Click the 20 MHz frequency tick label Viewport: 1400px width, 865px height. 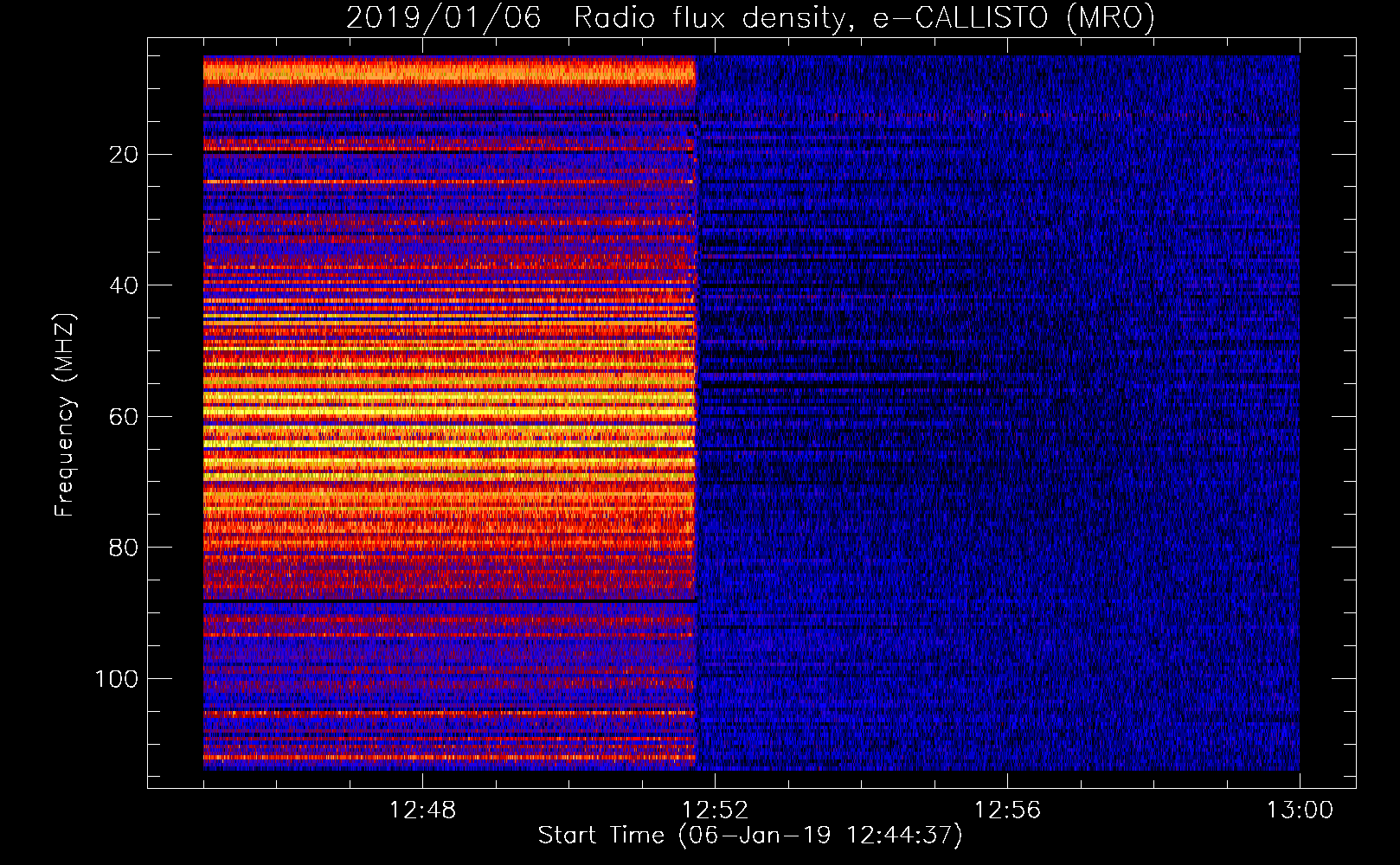(x=124, y=155)
